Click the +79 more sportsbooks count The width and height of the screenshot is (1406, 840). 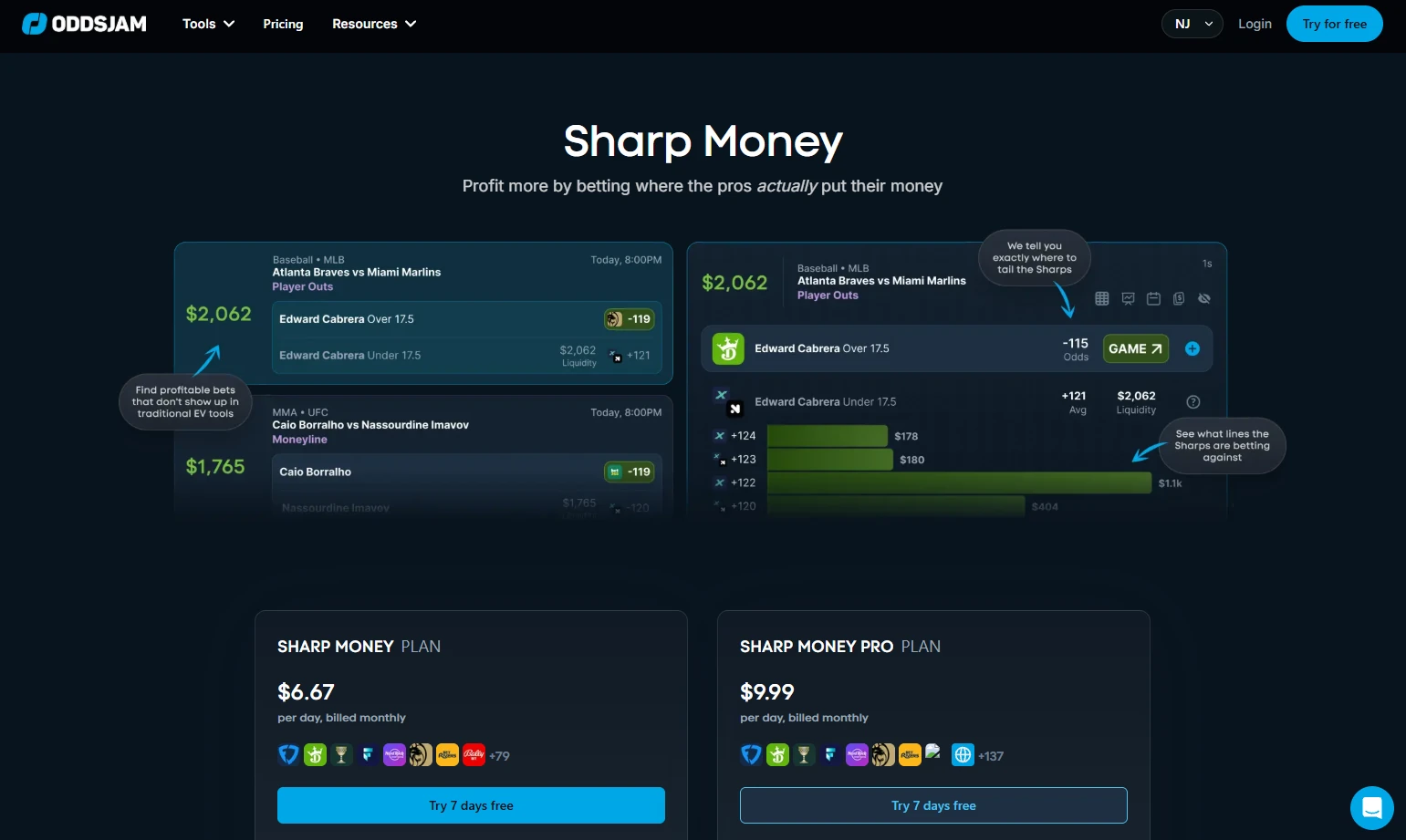[x=500, y=756]
